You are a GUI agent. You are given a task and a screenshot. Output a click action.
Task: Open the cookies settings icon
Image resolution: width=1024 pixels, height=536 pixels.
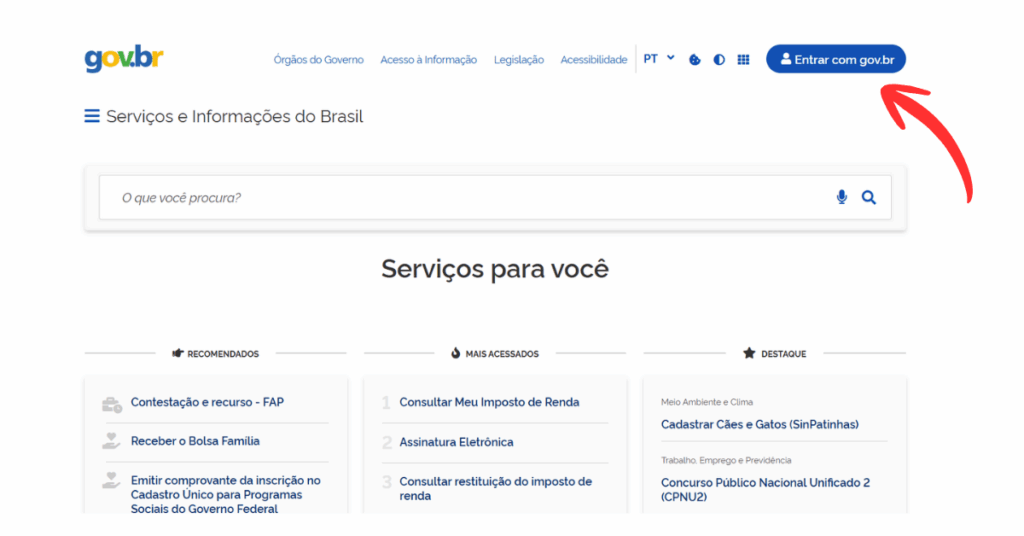coord(695,60)
